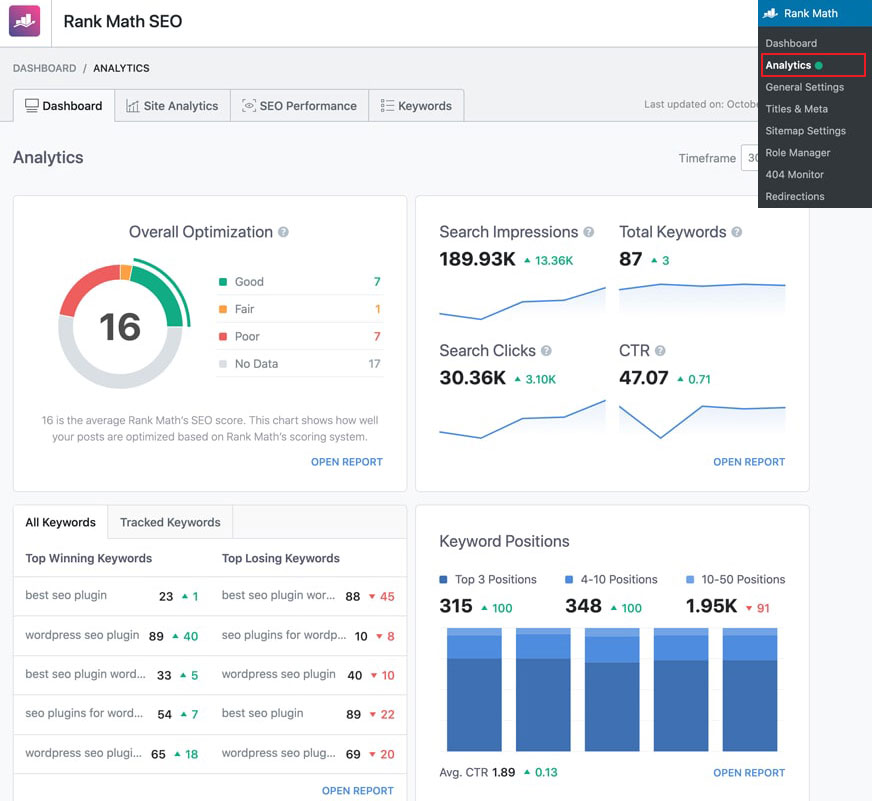
Task: Open 404 Monitor in sidebar
Action: tap(794, 175)
